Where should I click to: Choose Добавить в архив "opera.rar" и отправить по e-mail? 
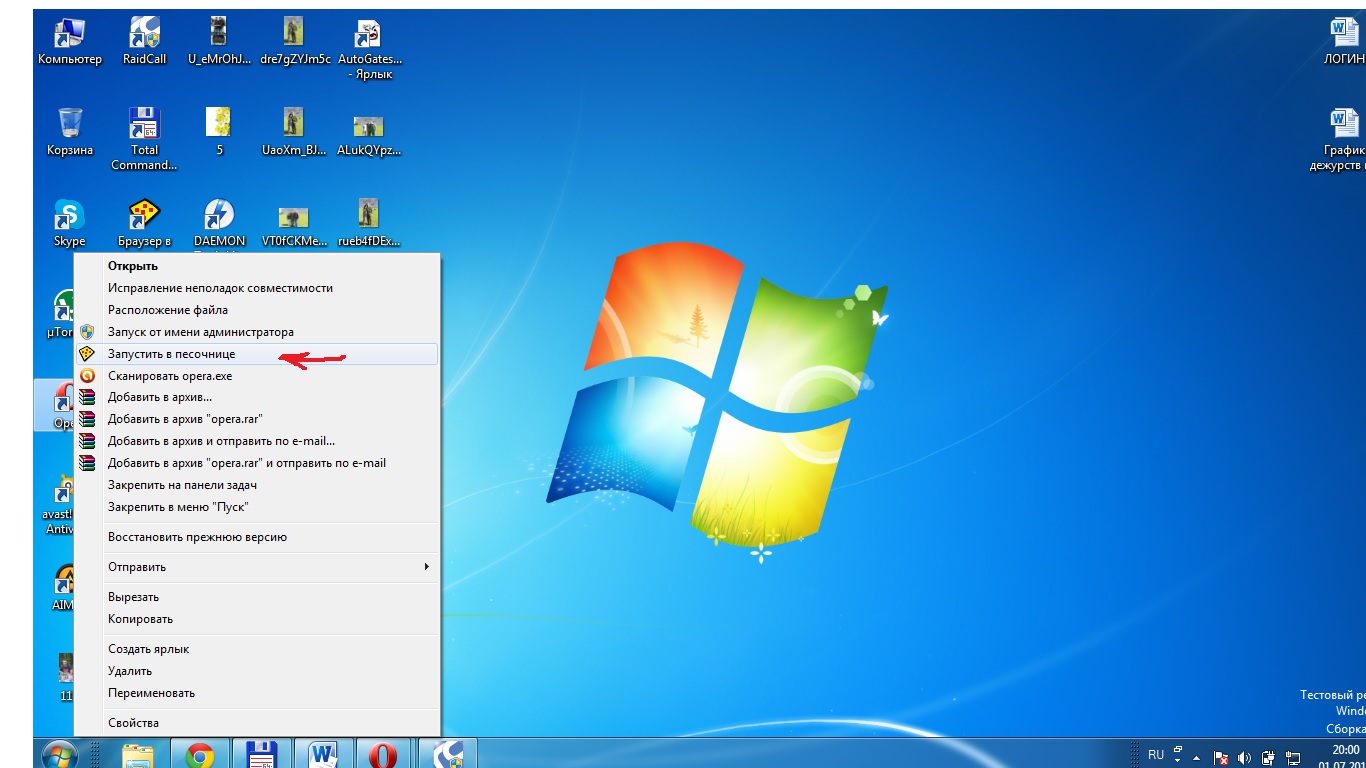coord(257,463)
